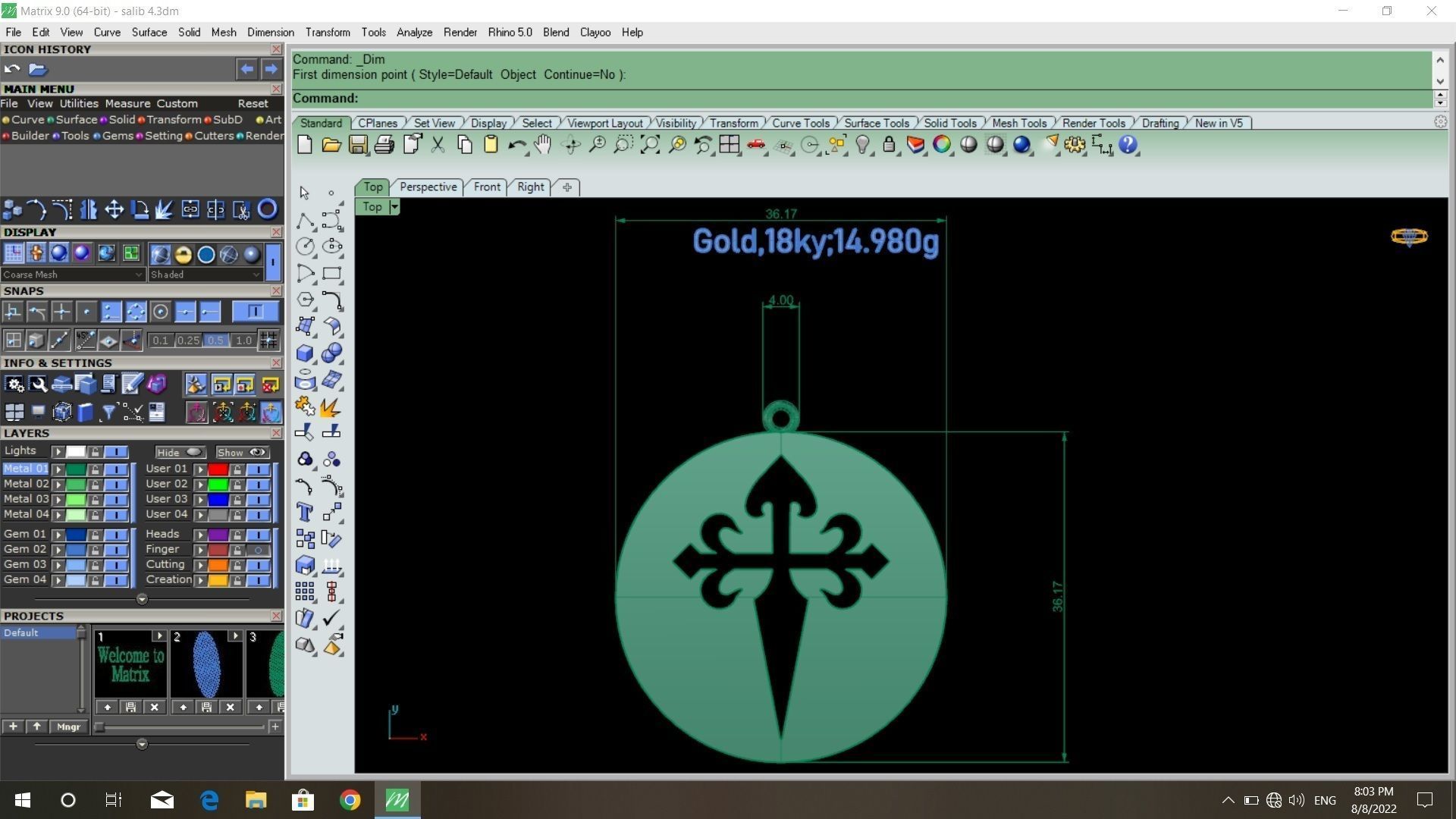Click the checkmark tool in side toolbar
The height and width of the screenshot is (819, 1456).
[331, 618]
